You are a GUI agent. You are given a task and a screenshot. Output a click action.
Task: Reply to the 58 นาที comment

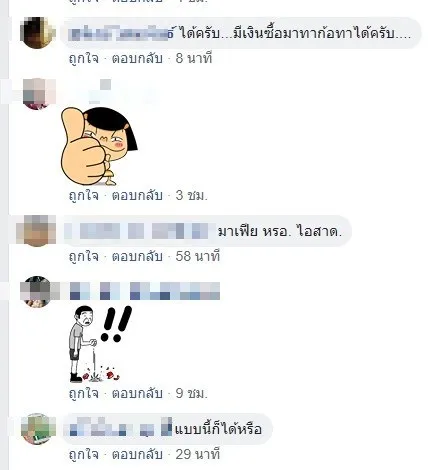click(137, 256)
